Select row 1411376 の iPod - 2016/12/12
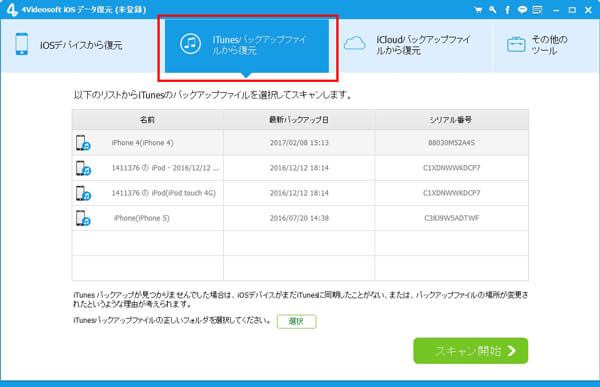Image resolution: width=600 pixels, height=387 pixels. [300, 168]
